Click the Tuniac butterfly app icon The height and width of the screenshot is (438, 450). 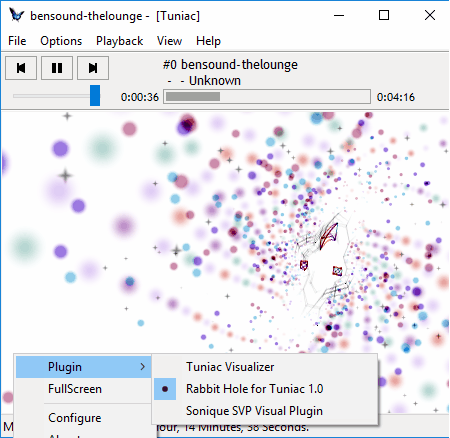16,15
